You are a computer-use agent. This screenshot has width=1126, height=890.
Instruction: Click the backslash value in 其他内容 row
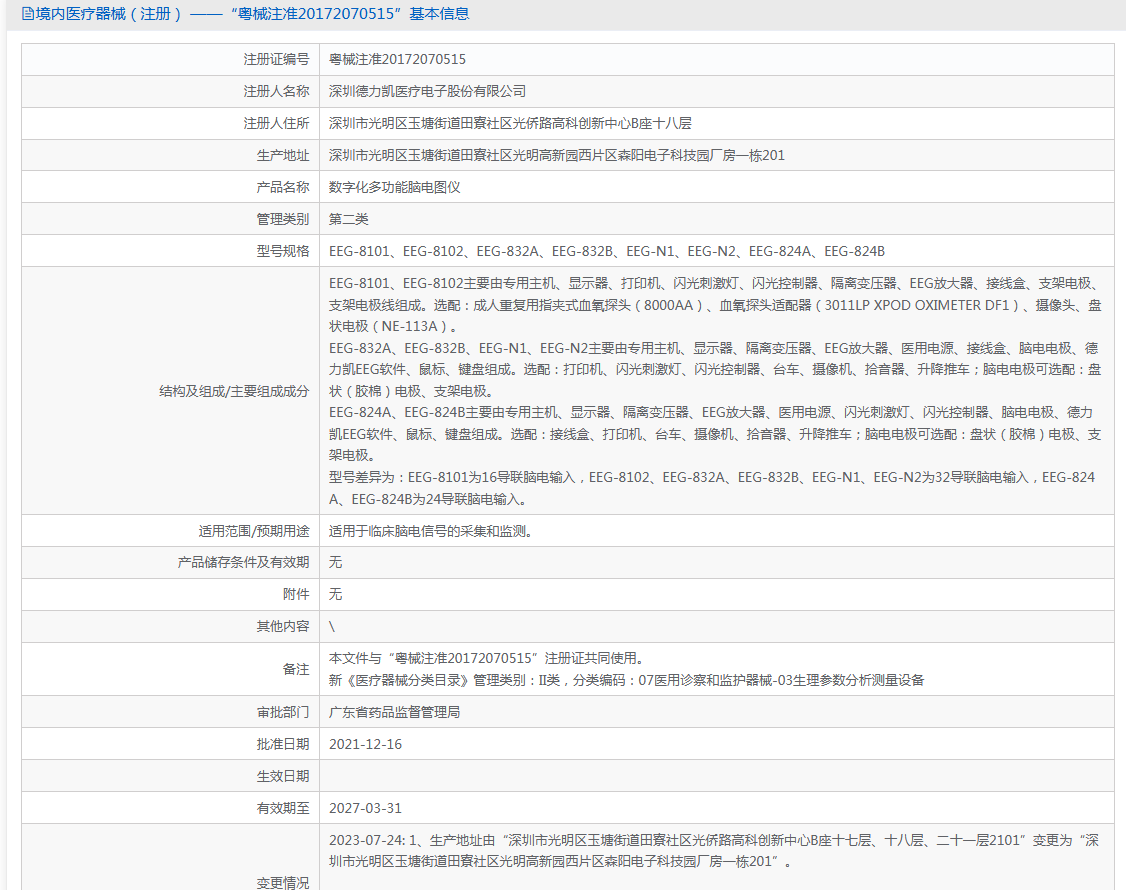(332, 626)
